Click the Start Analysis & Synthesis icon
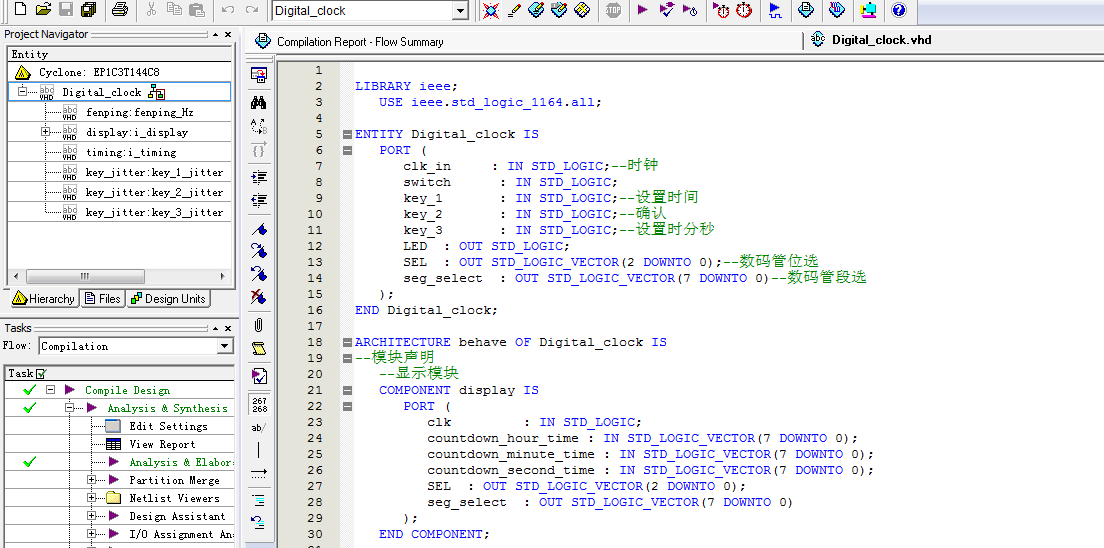The width and height of the screenshot is (1104, 548). click(666, 10)
